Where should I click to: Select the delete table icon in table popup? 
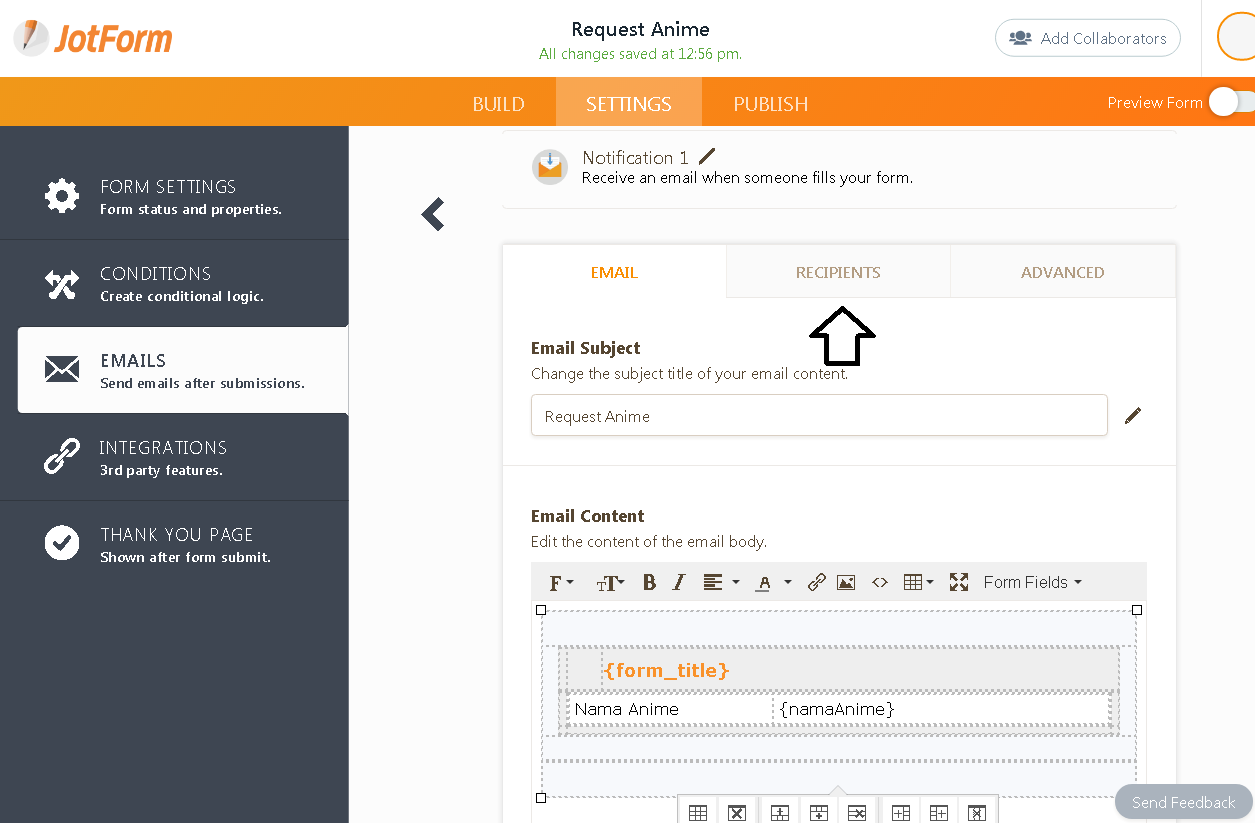pyautogui.click(x=738, y=811)
